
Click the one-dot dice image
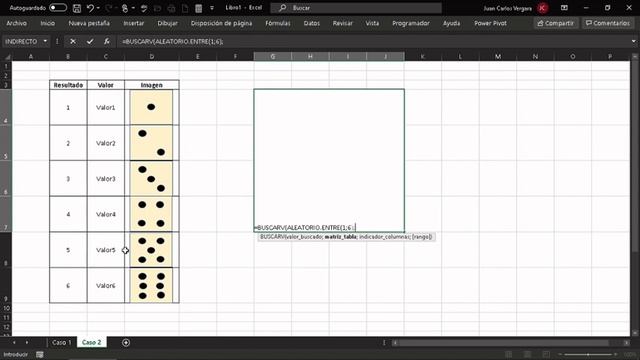(x=151, y=107)
